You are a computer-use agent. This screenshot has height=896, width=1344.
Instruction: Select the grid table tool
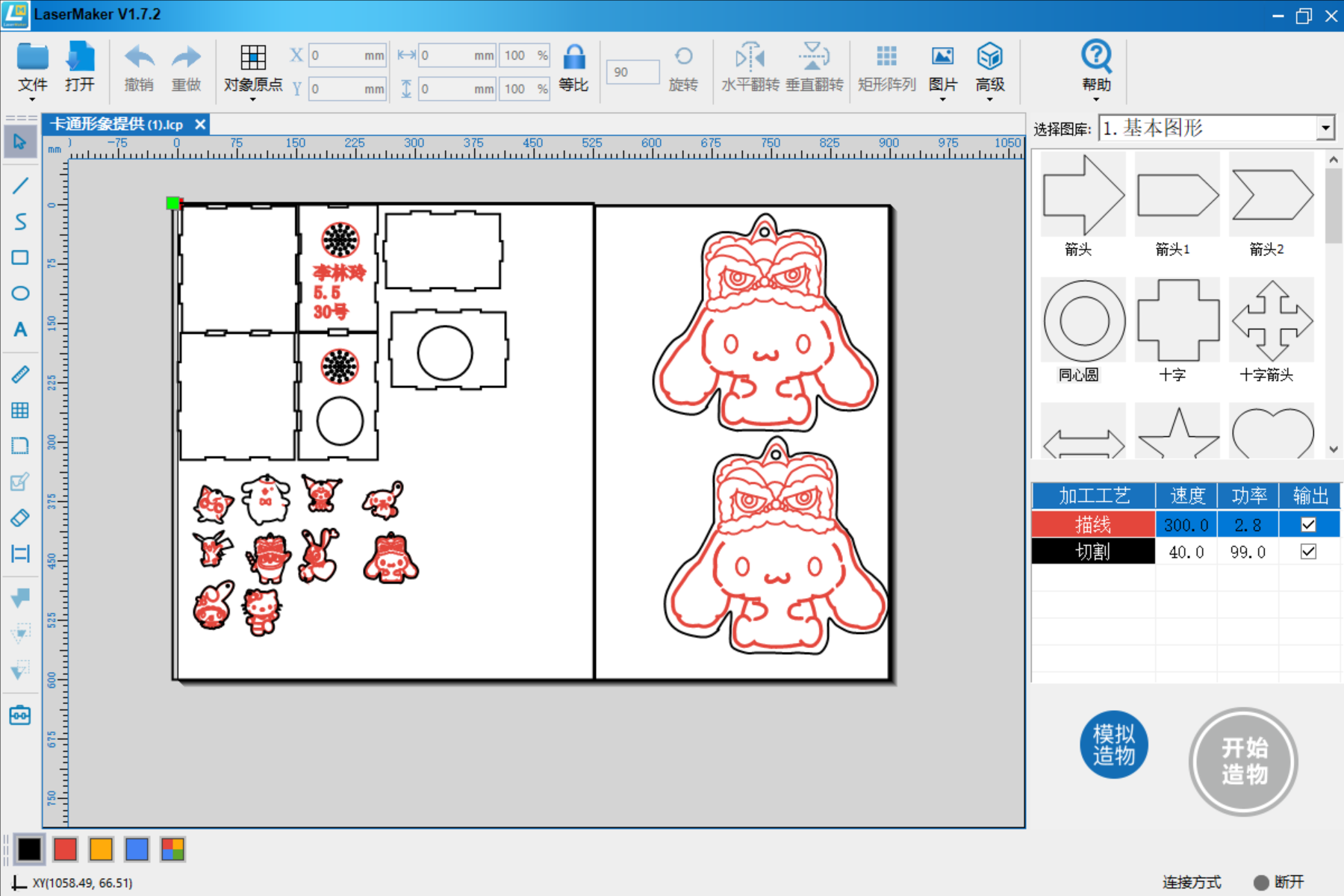(x=20, y=410)
